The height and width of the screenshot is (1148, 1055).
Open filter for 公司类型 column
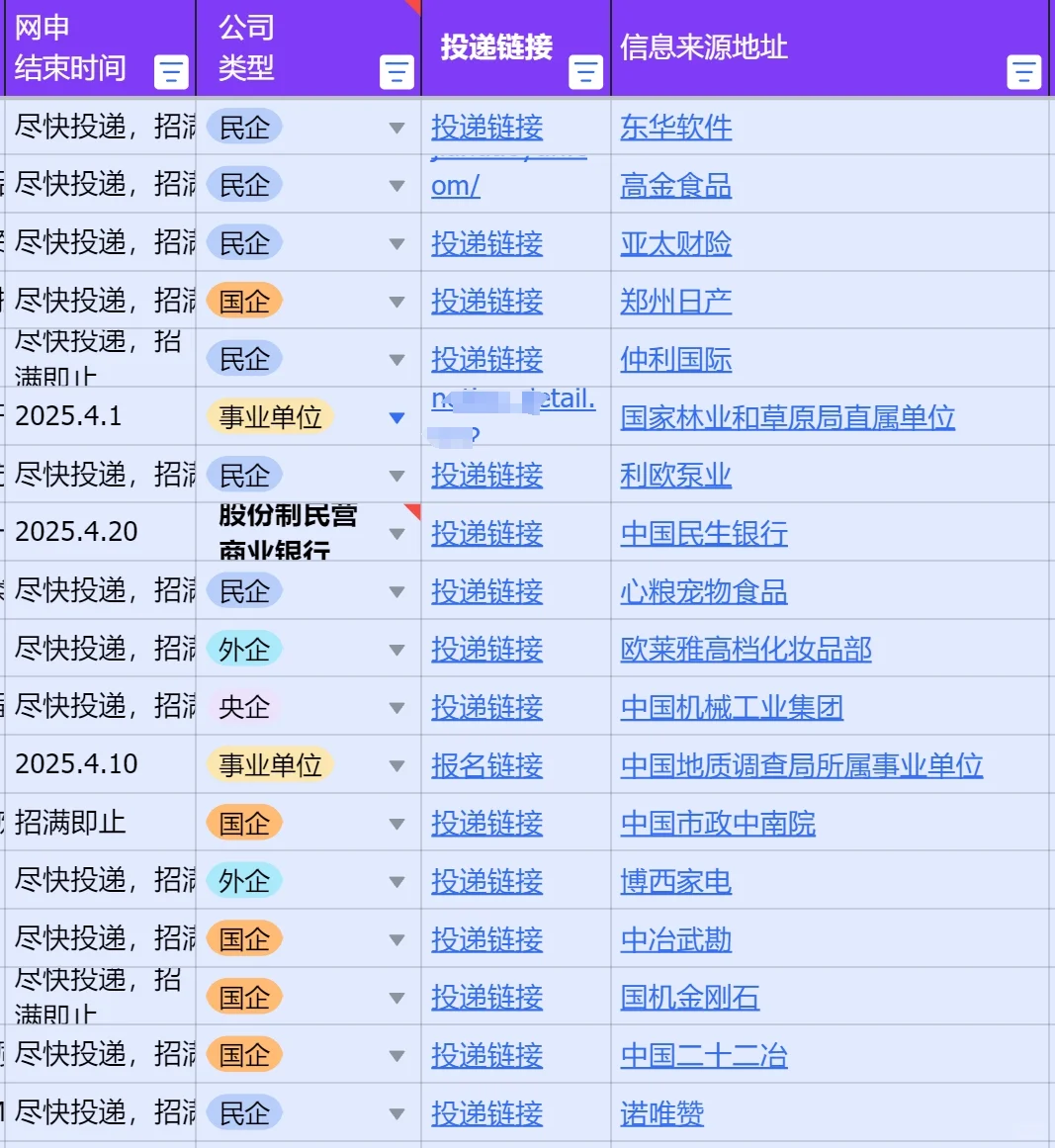point(396,72)
